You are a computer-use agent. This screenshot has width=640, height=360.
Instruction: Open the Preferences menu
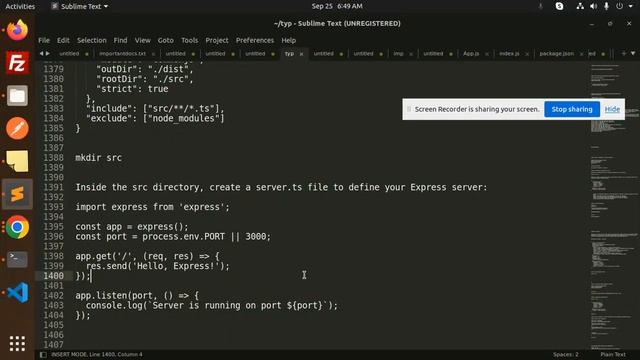tap(255, 40)
